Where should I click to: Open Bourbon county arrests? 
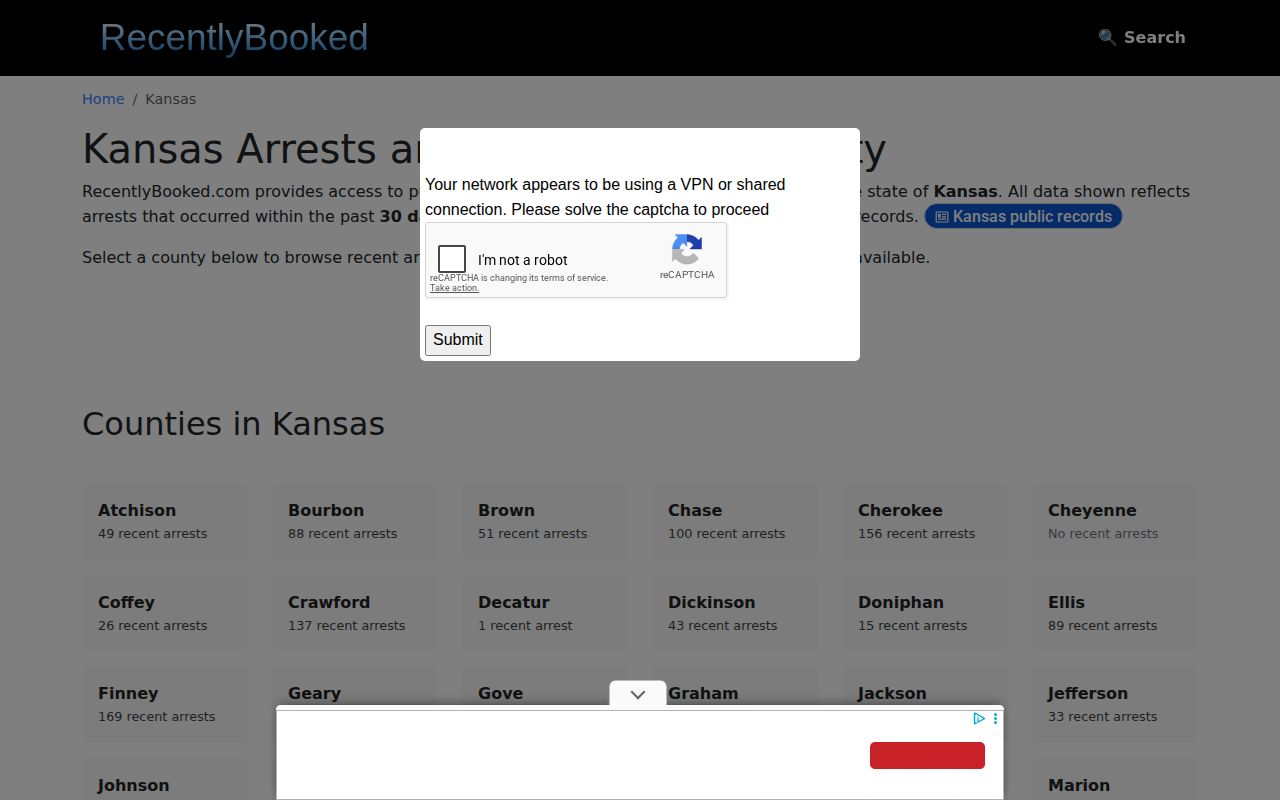click(x=355, y=521)
